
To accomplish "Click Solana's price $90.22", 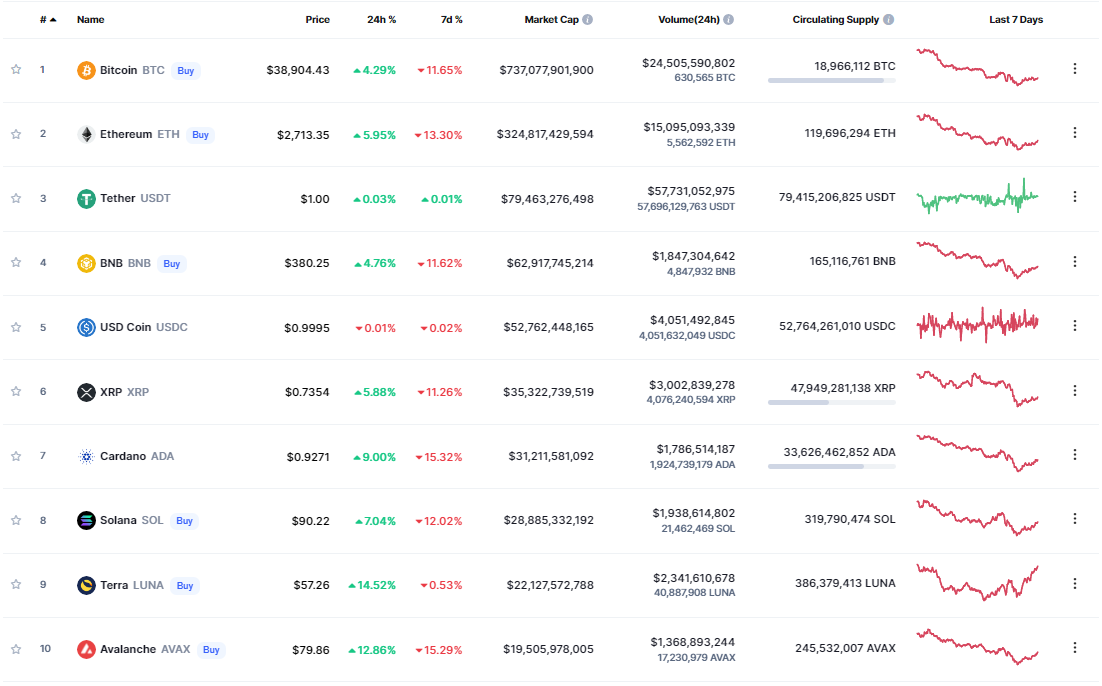I will [311, 521].
